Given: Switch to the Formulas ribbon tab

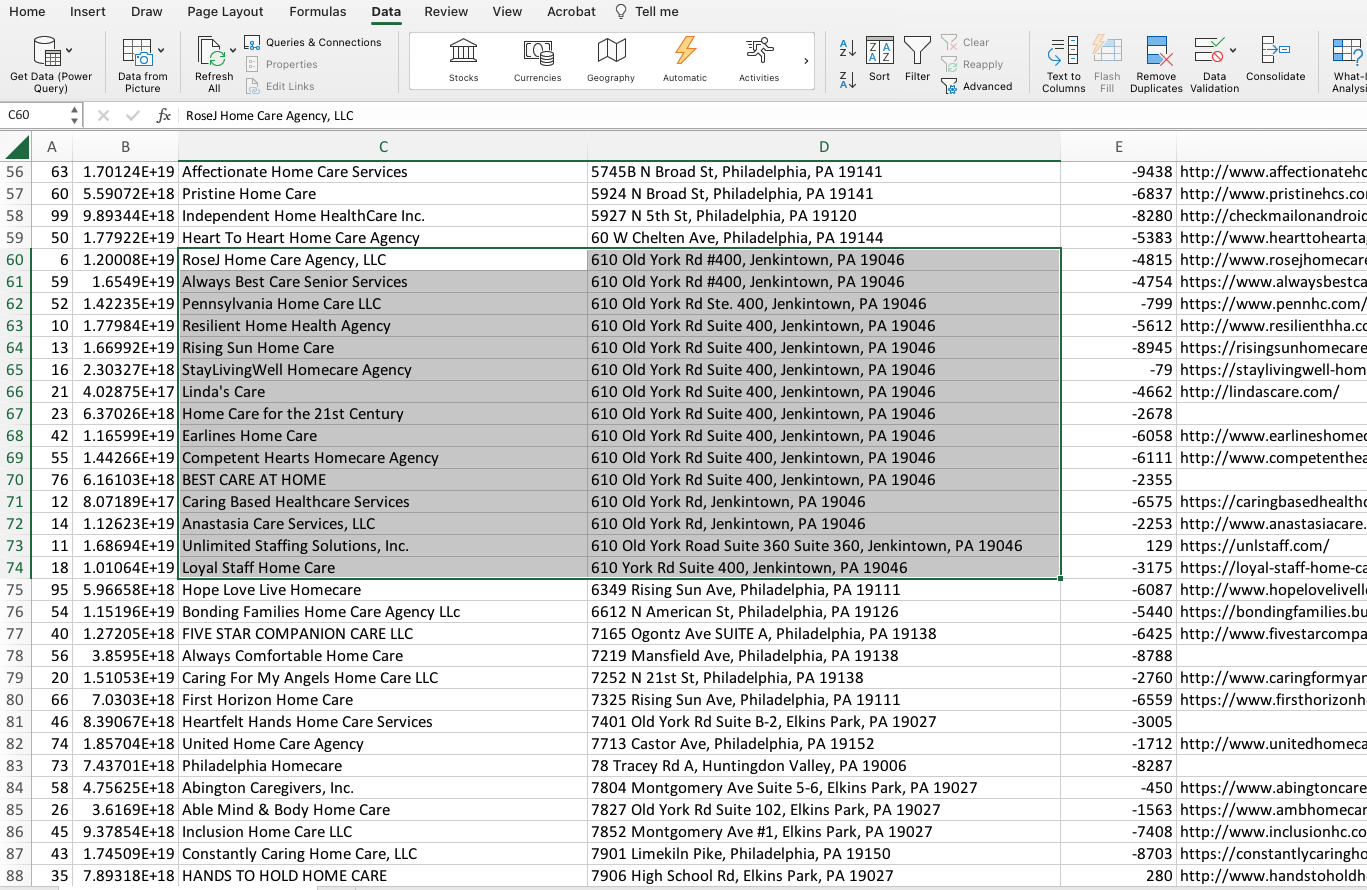Looking at the screenshot, I should pyautogui.click(x=317, y=12).
